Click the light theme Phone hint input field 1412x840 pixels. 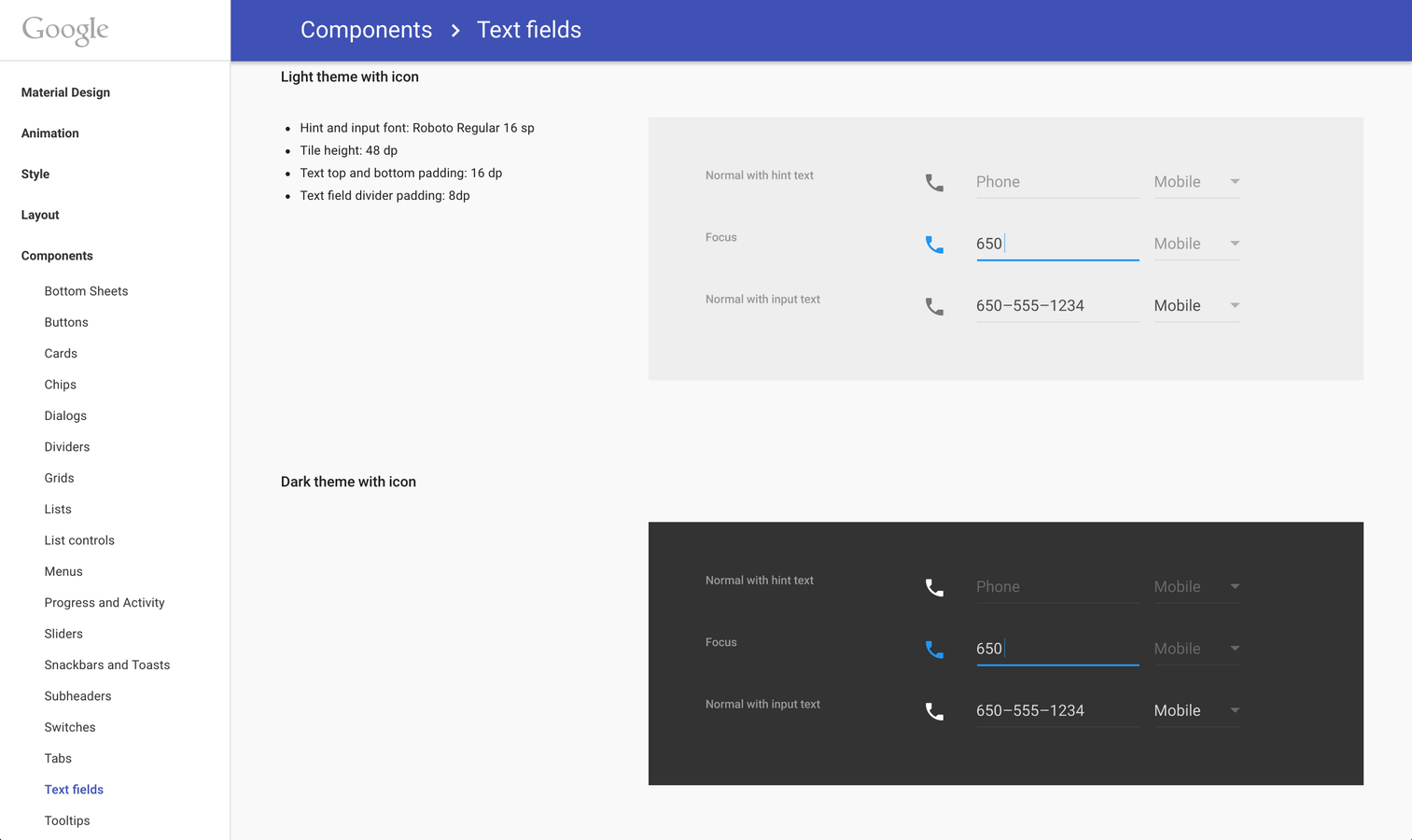coord(1057,182)
